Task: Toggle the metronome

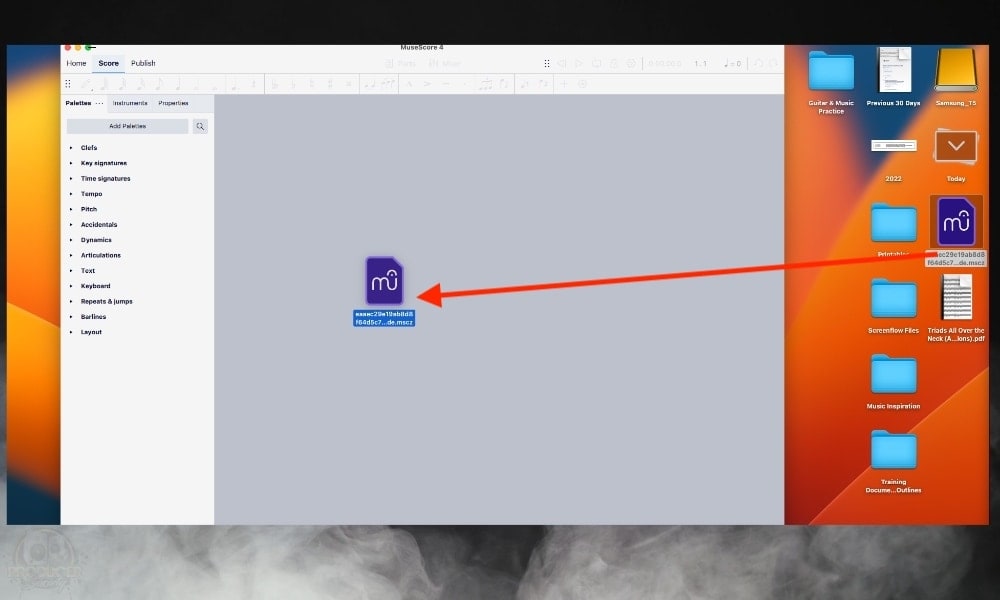Action: [614, 64]
